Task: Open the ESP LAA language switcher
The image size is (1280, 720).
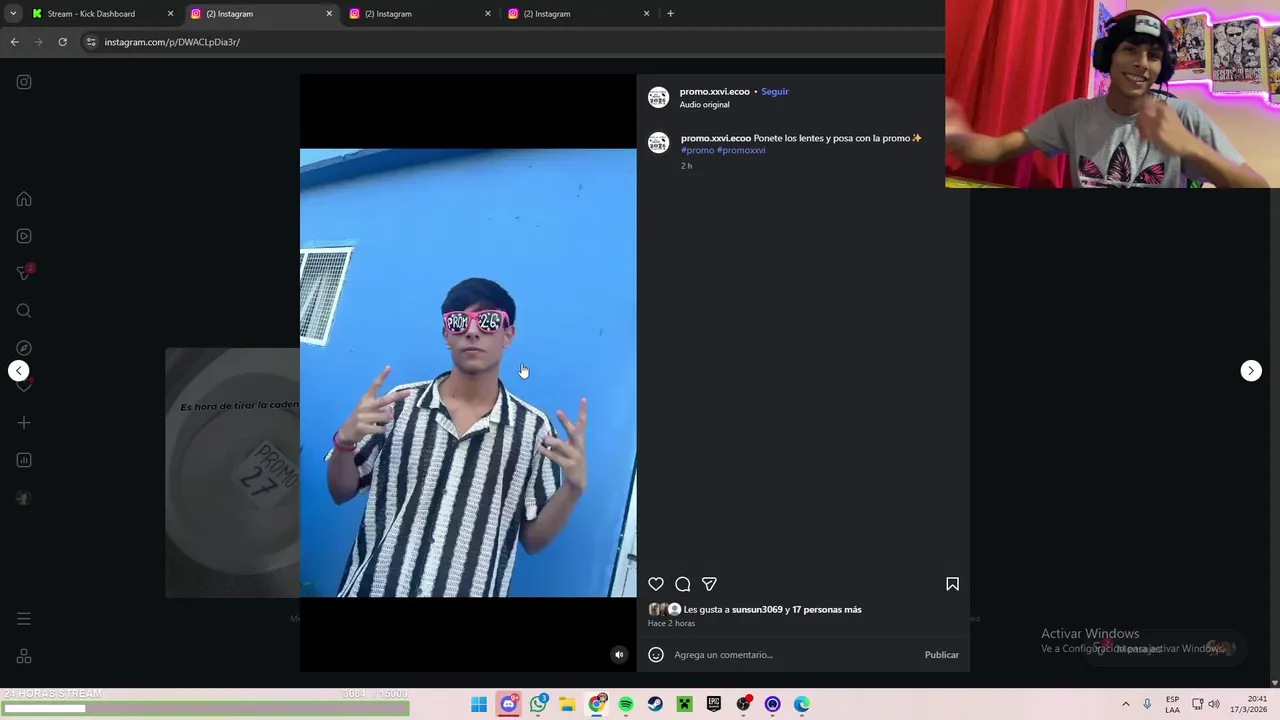Action: tap(1172, 704)
